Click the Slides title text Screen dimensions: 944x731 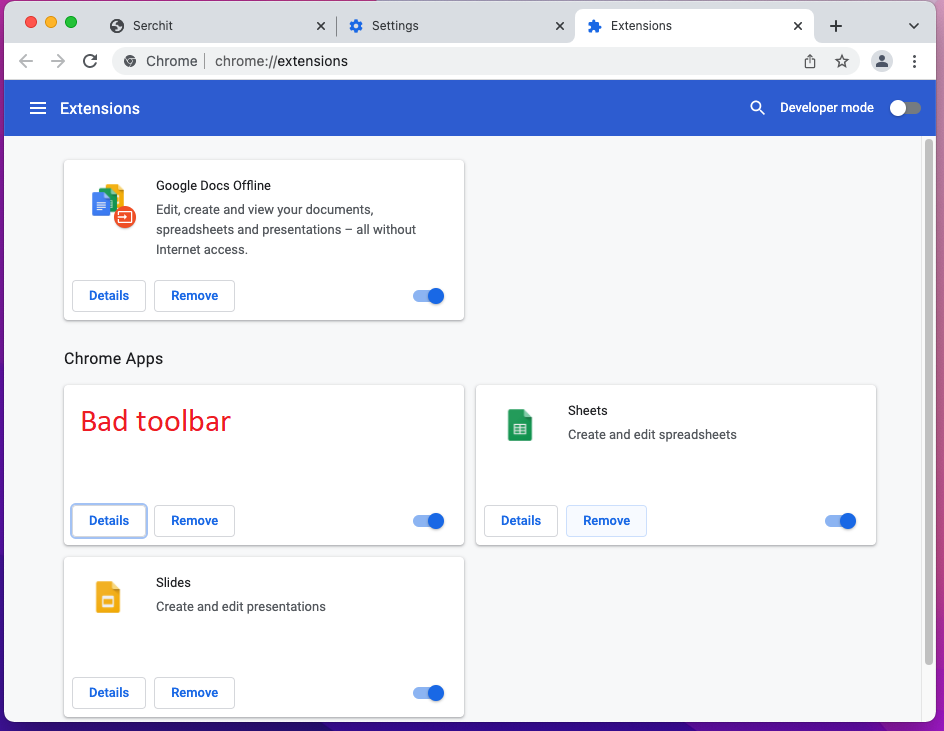173,583
